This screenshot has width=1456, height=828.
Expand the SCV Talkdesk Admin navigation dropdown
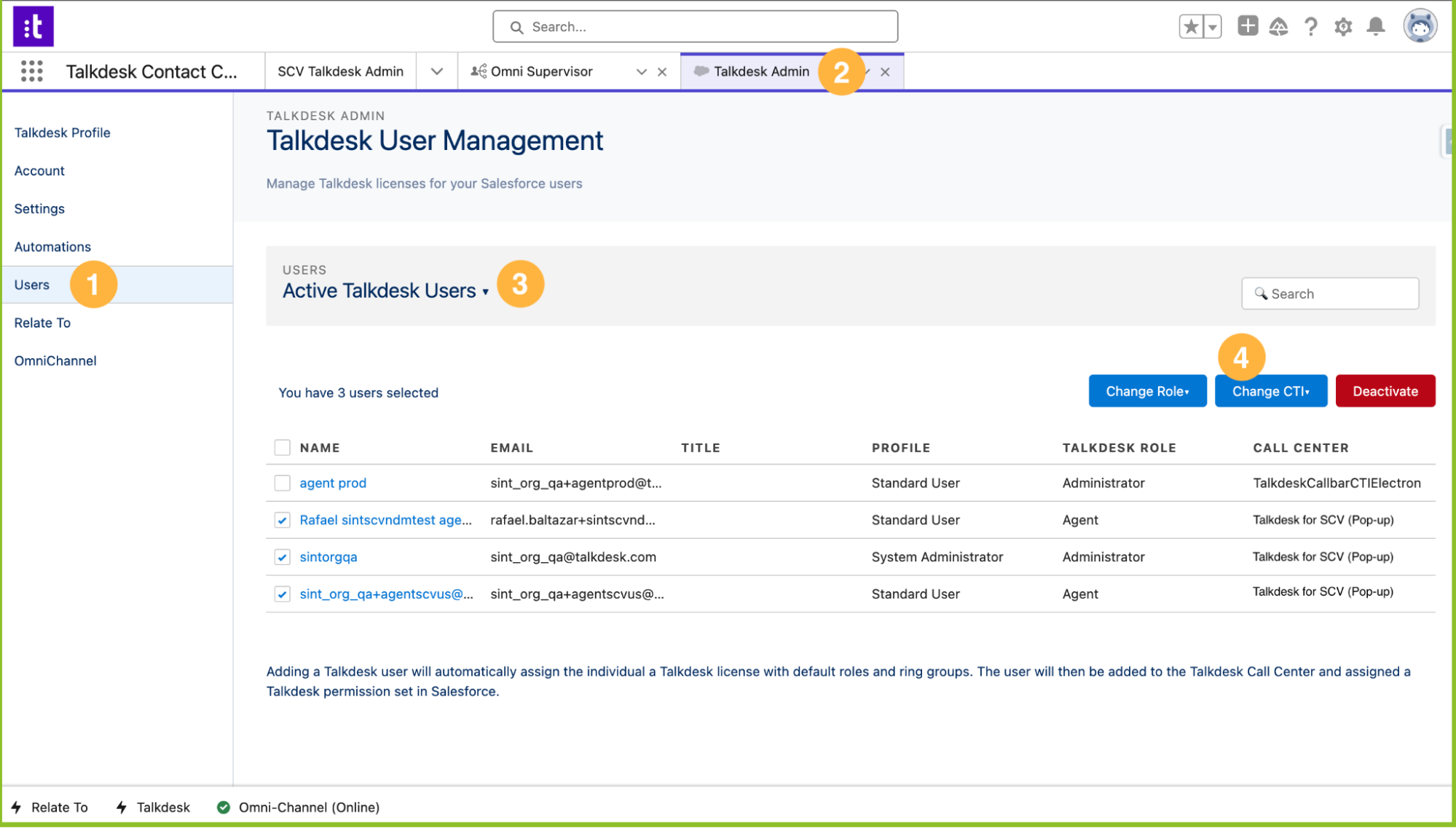click(437, 71)
